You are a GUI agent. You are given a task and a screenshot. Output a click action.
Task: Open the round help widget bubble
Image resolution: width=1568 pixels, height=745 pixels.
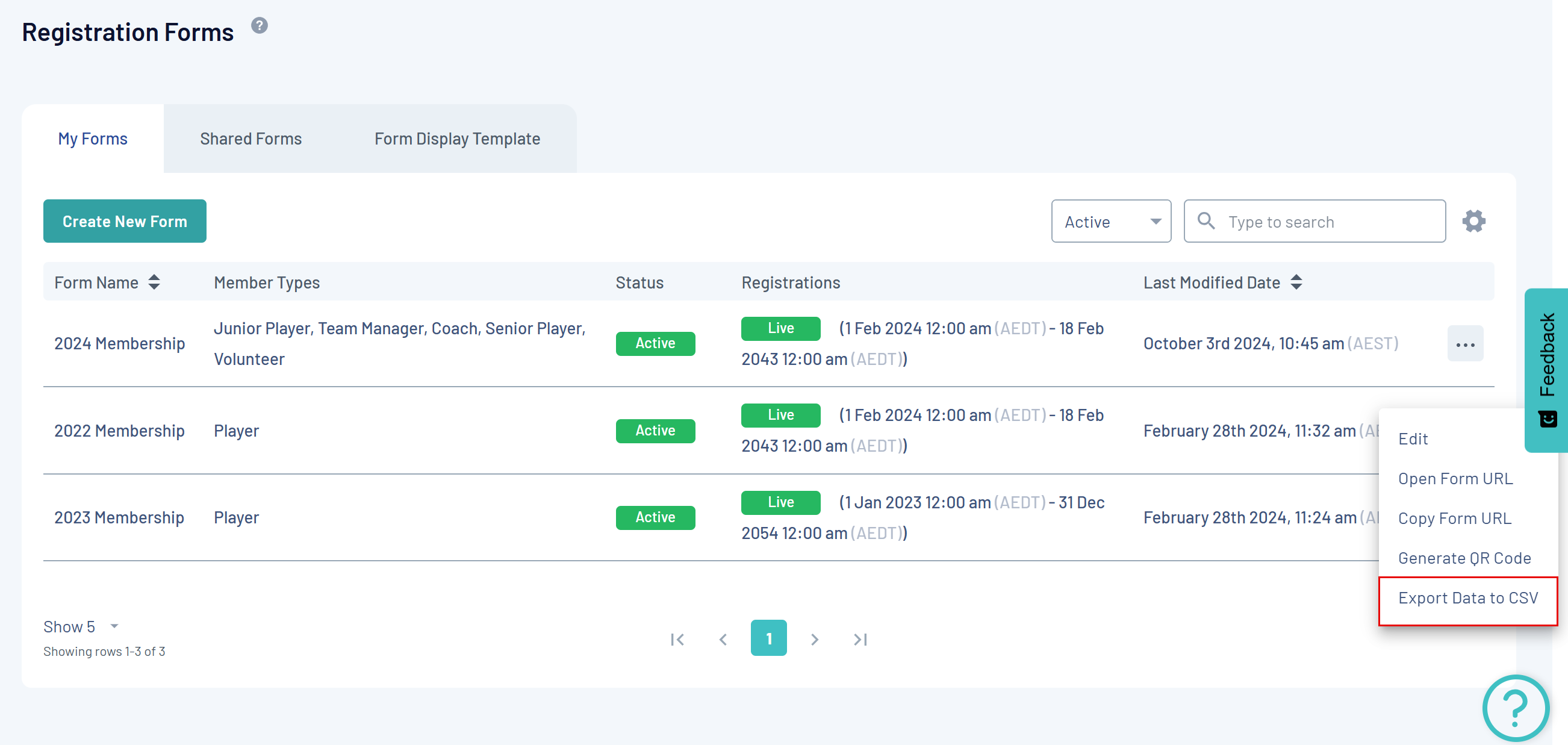(x=1515, y=707)
